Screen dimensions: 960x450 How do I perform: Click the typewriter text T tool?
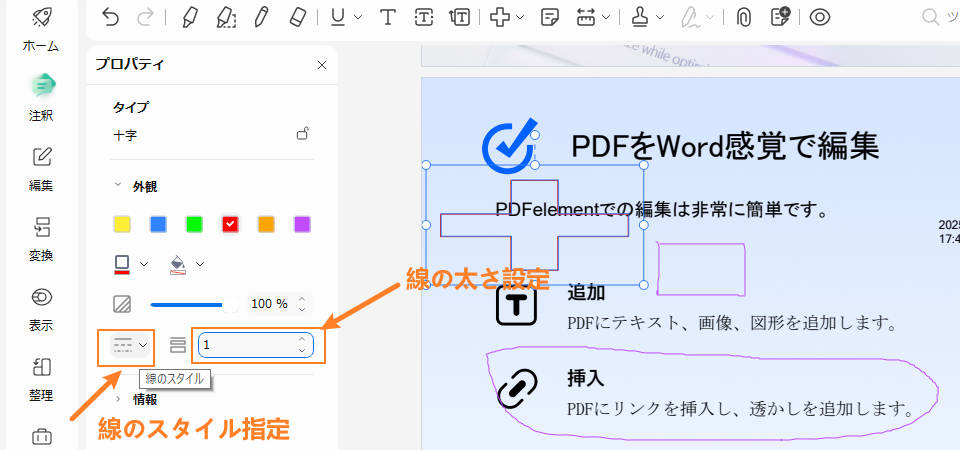pos(388,16)
